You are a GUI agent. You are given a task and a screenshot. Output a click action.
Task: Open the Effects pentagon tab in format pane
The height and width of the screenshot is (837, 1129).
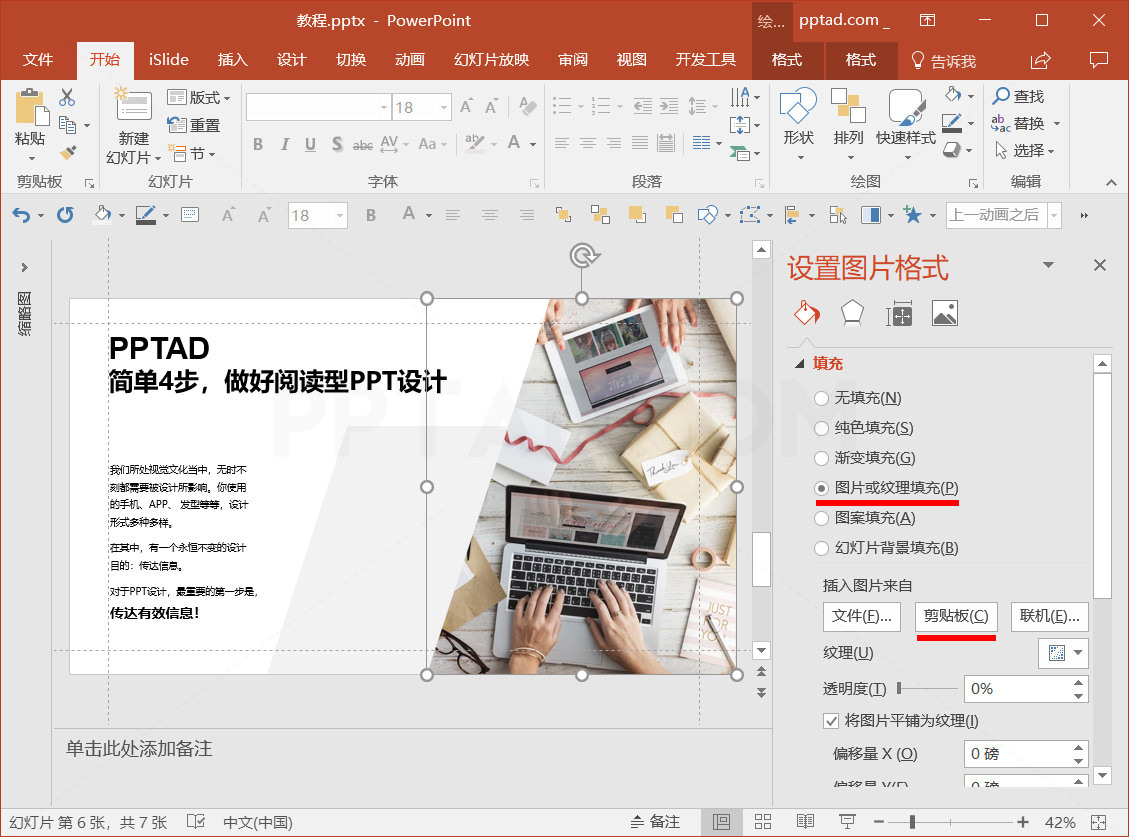coord(852,313)
